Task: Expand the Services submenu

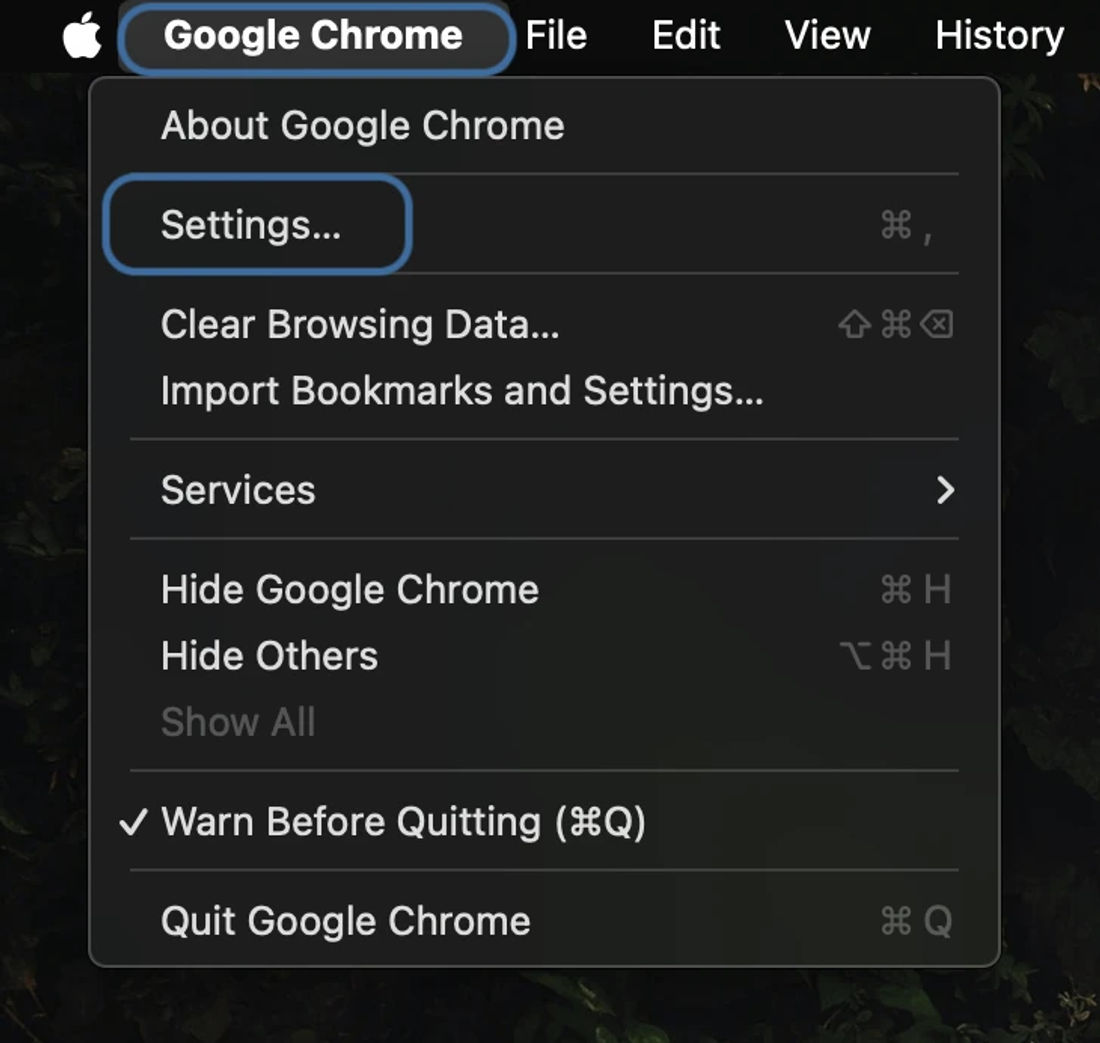Action: 544,490
